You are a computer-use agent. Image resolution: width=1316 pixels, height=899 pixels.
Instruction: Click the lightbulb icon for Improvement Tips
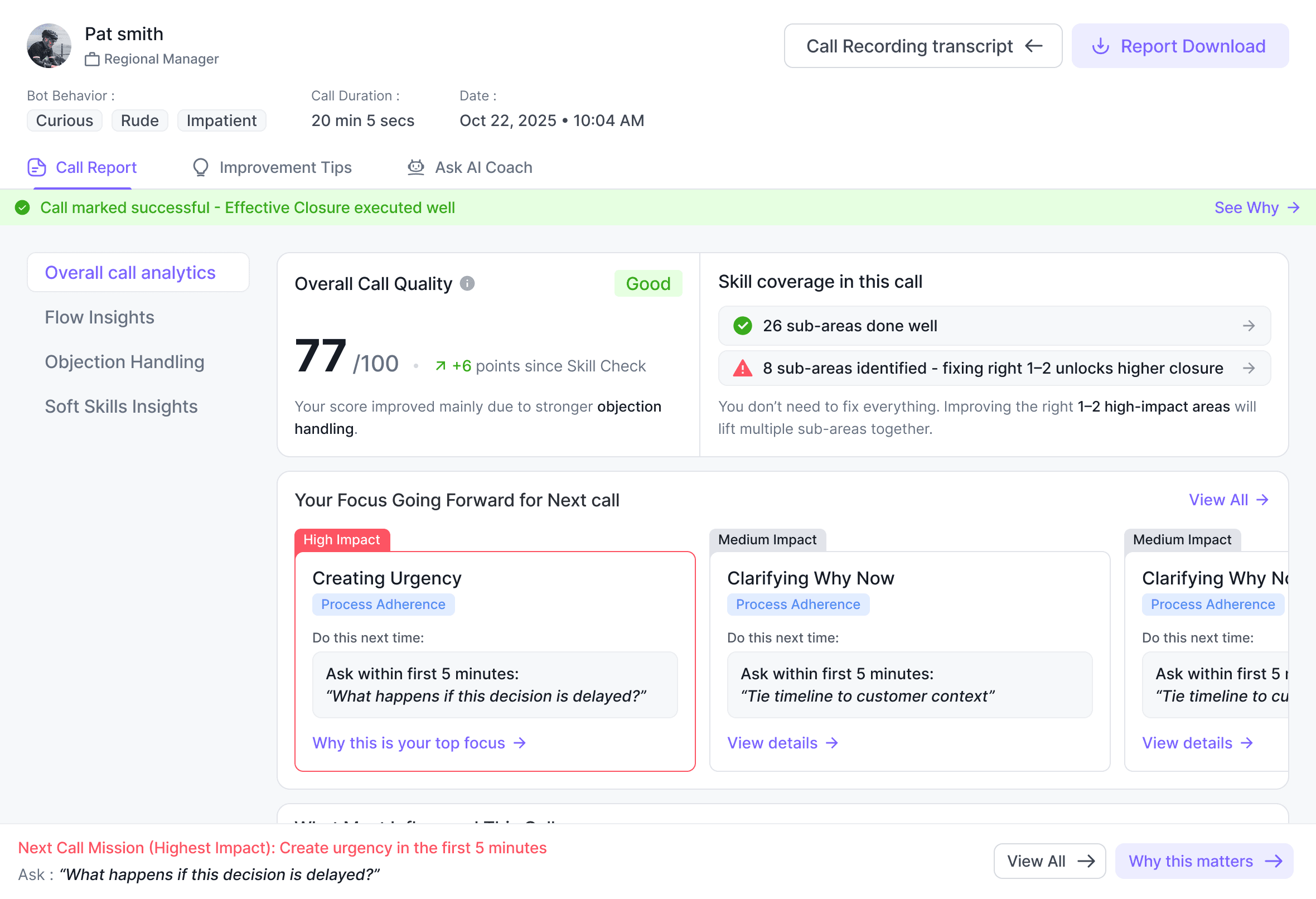(200, 168)
